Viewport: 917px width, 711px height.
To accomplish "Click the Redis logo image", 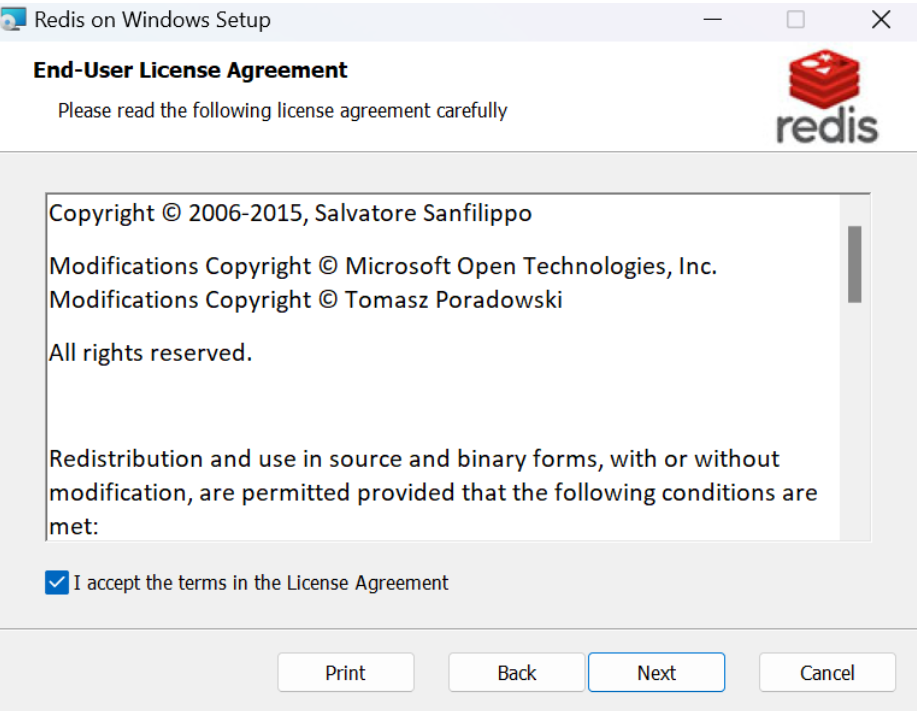I will [x=826, y=96].
